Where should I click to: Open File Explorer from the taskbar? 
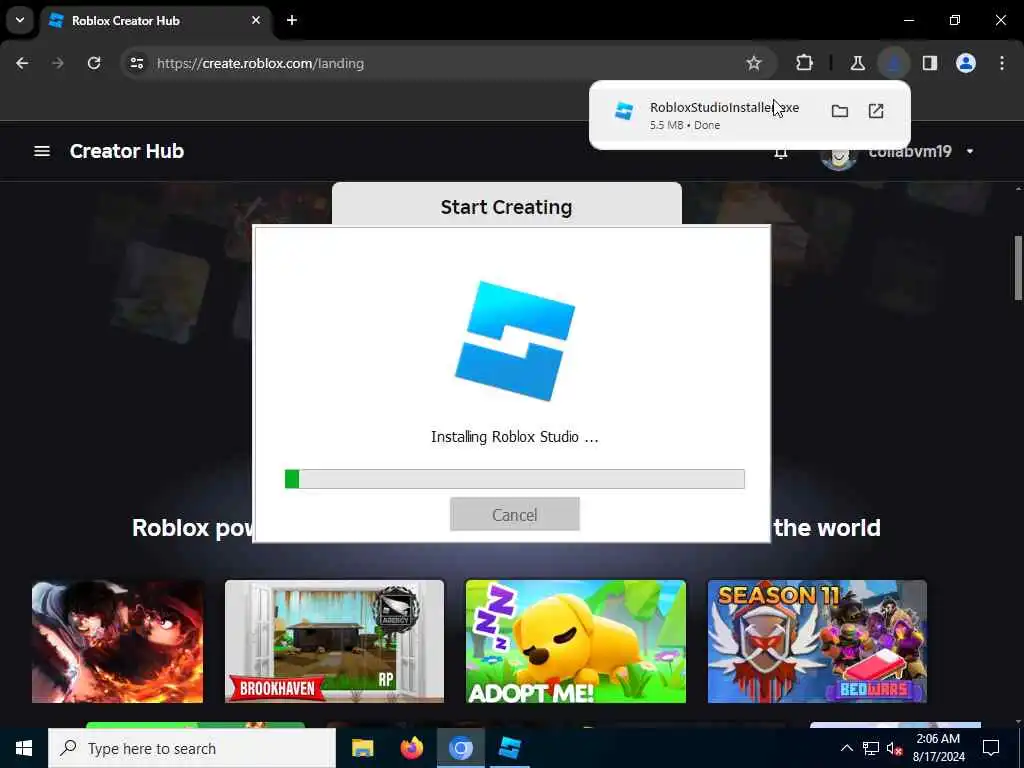pos(362,748)
